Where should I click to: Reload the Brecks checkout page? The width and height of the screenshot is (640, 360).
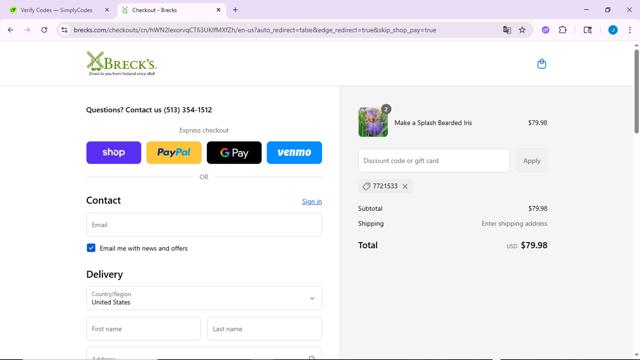click(44, 30)
